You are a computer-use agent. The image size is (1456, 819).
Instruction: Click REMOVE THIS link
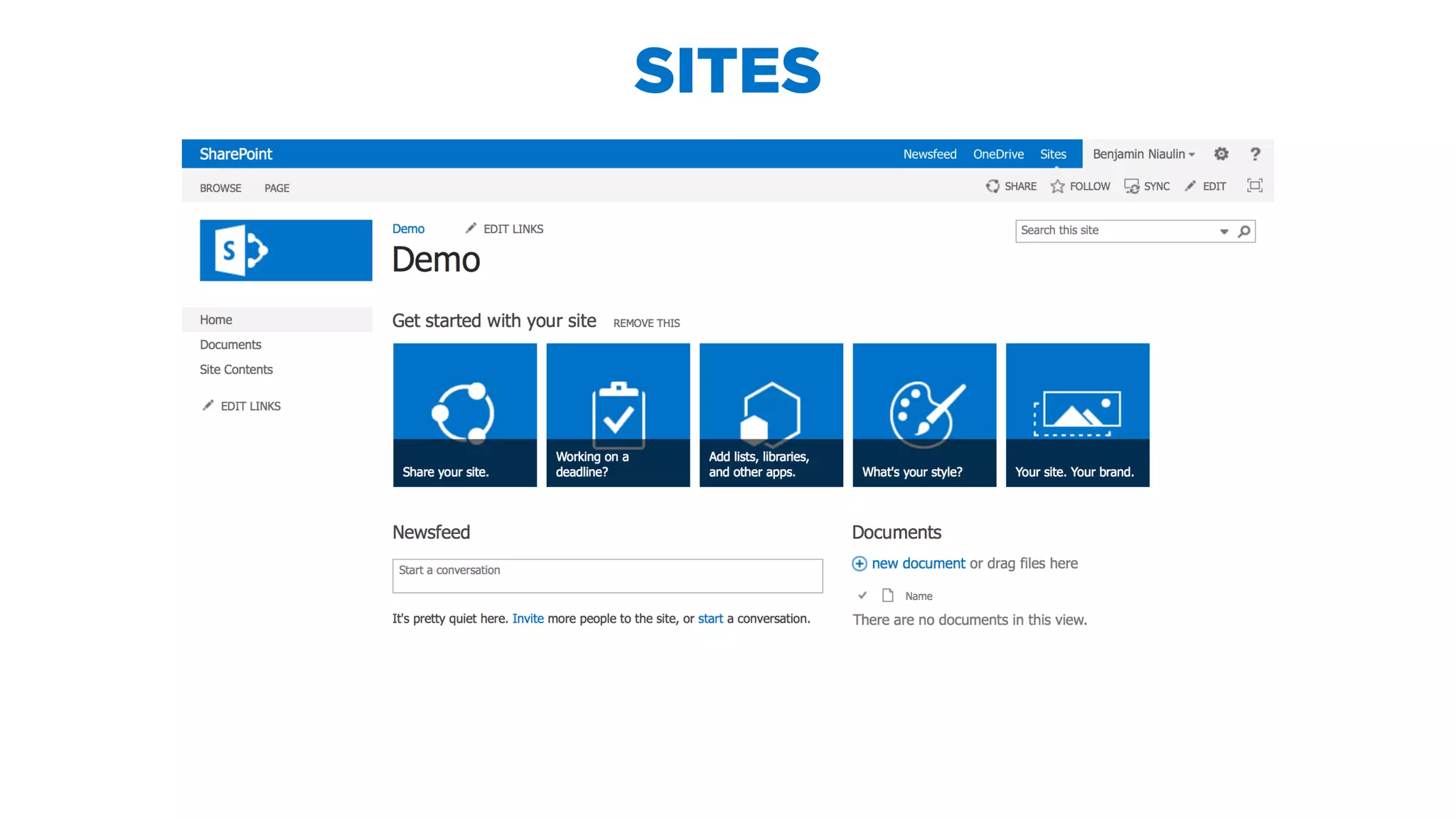pos(646,323)
